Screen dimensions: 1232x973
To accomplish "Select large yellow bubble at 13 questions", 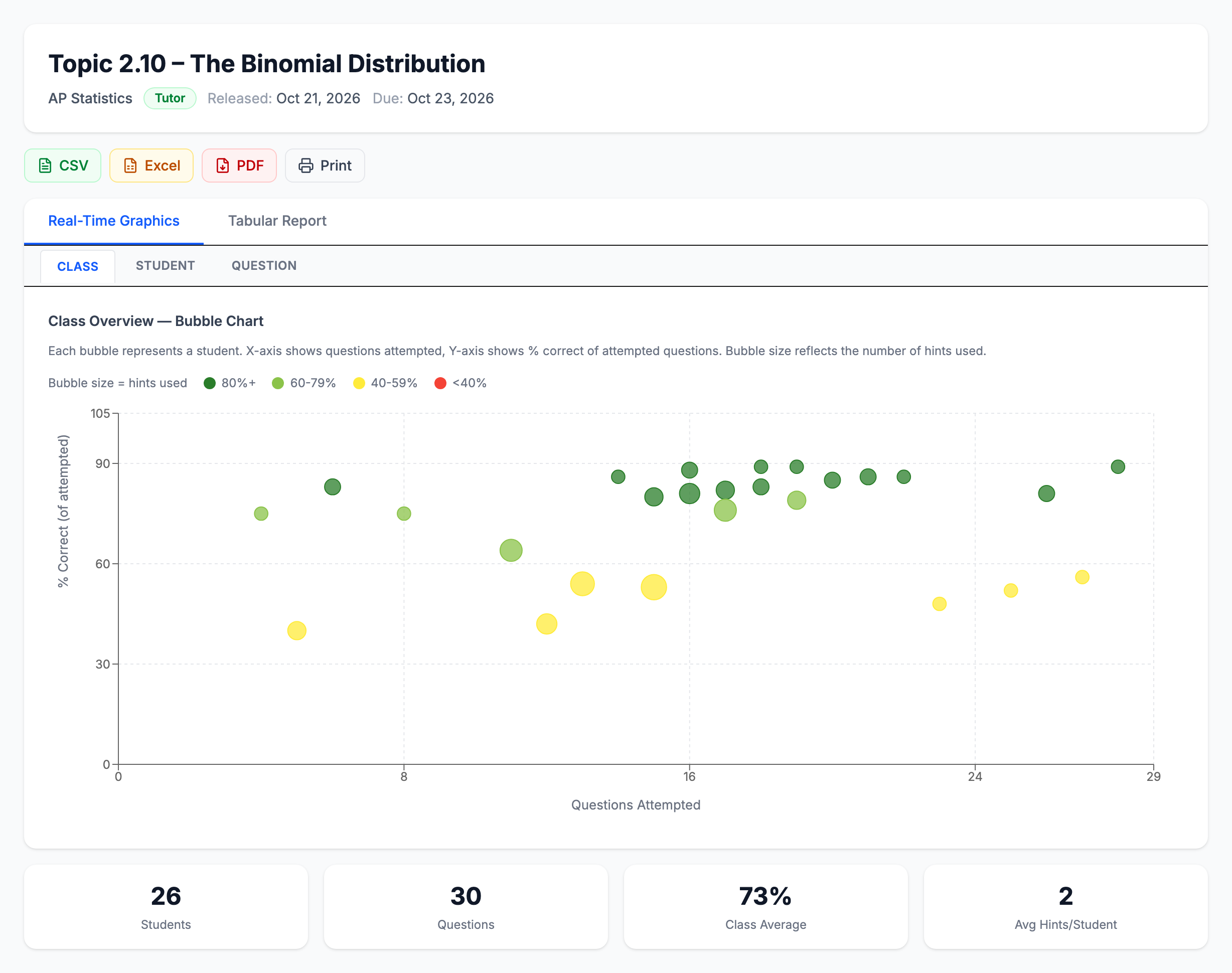I will pyautogui.click(x=582, y=584).
